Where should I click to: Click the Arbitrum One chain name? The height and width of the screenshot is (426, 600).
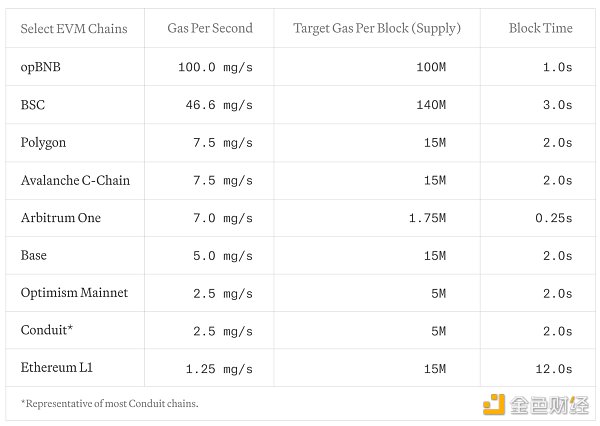[x=61, y=218]
